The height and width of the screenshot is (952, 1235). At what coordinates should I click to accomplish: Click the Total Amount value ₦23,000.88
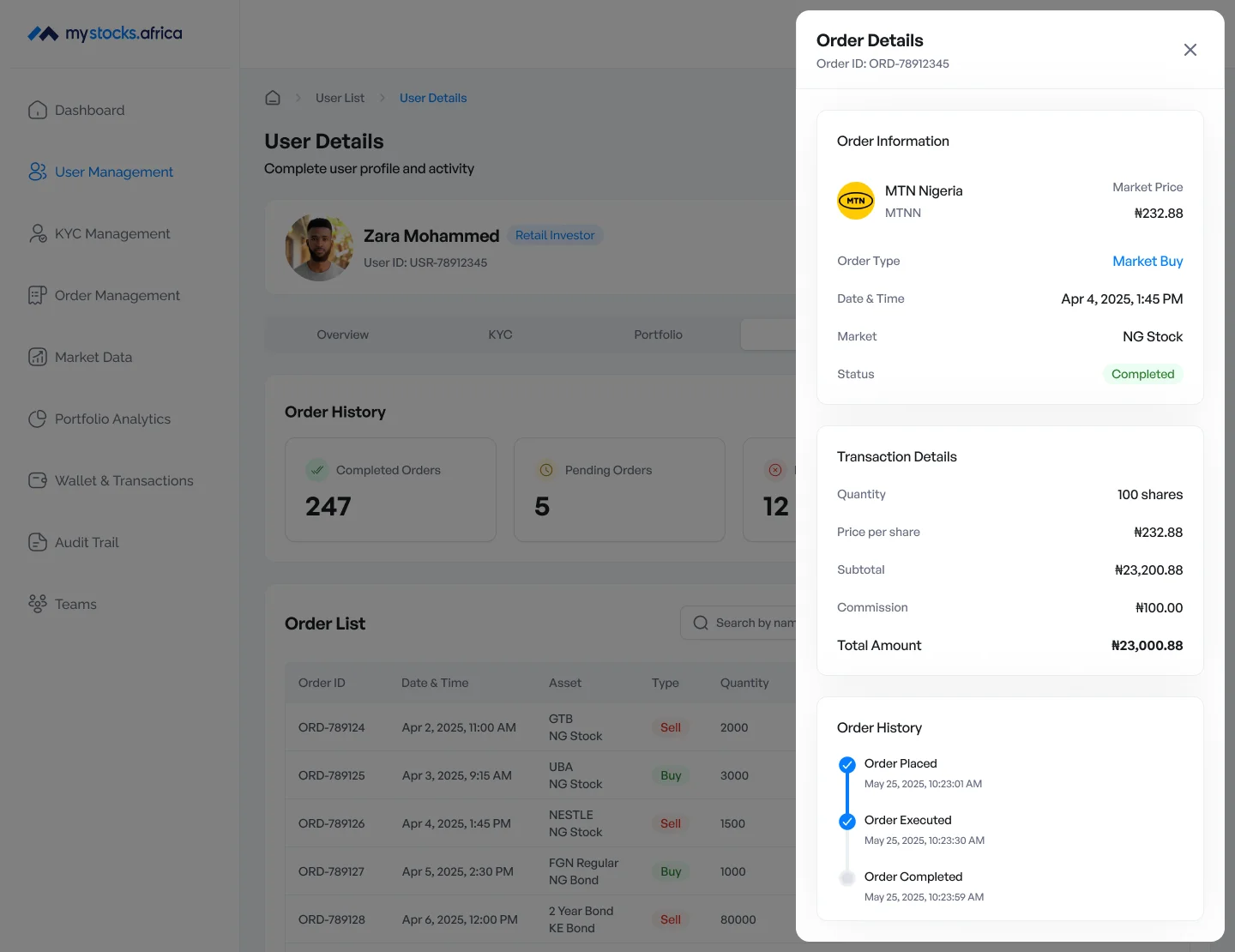tap(1147, 645)
